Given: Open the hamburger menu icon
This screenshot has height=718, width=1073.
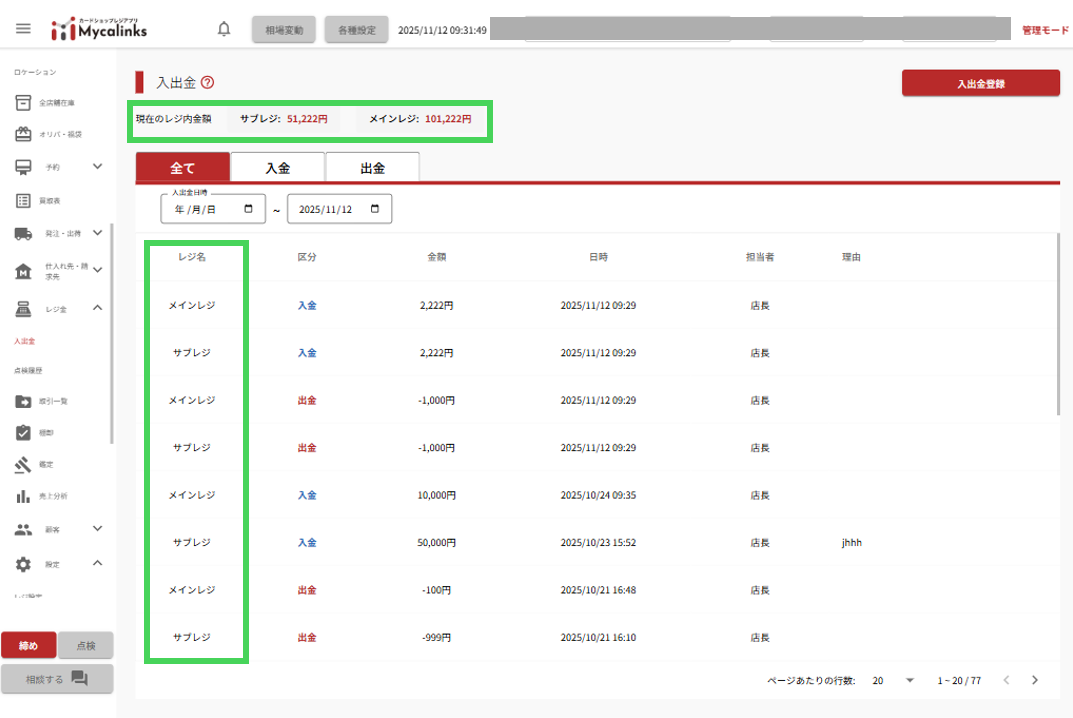Looking at the screenshot, I should (23, 29).
